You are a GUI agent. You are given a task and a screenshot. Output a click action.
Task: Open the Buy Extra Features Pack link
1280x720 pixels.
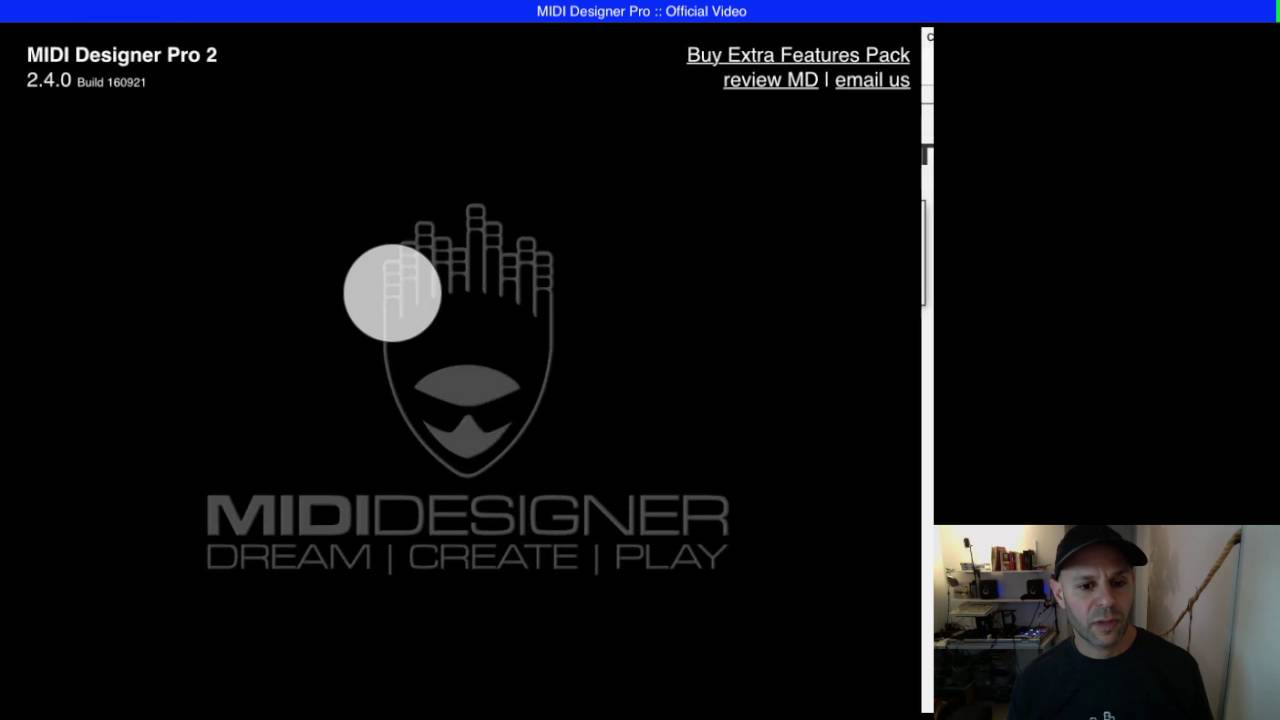[798, 55]
